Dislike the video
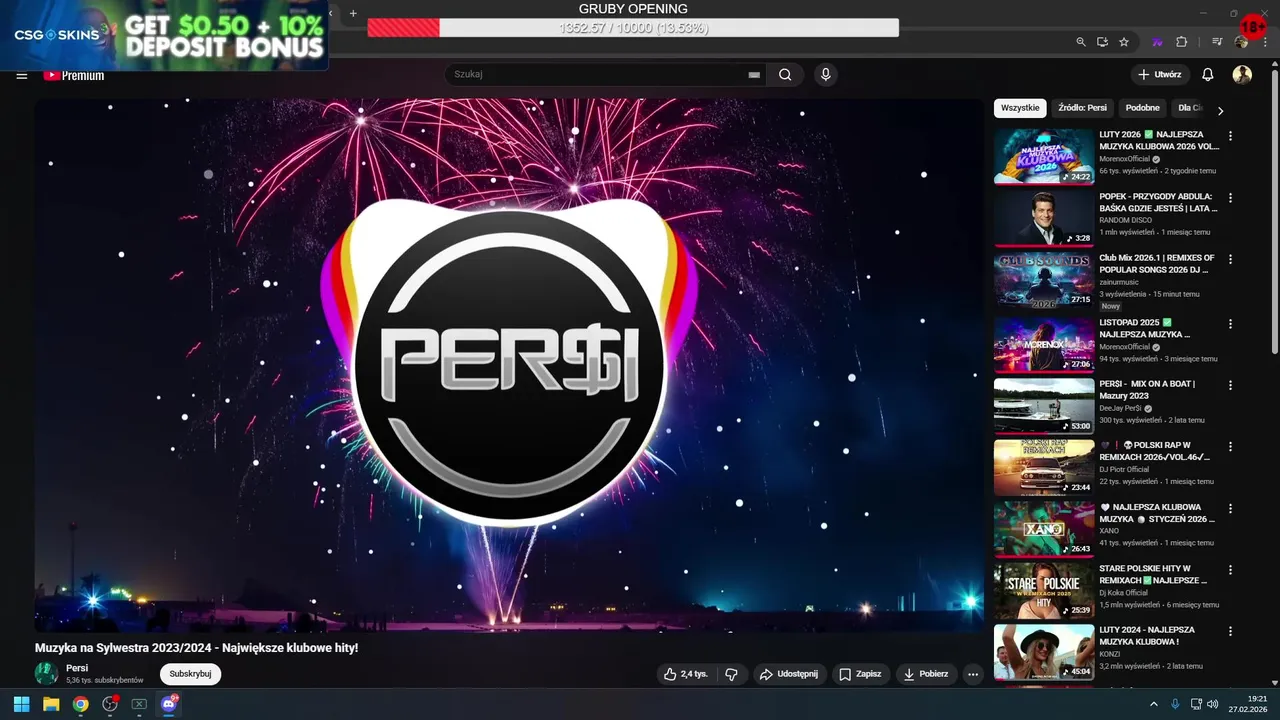The height and width of the screenshot is (720, 1280). (x=731, y=674)
